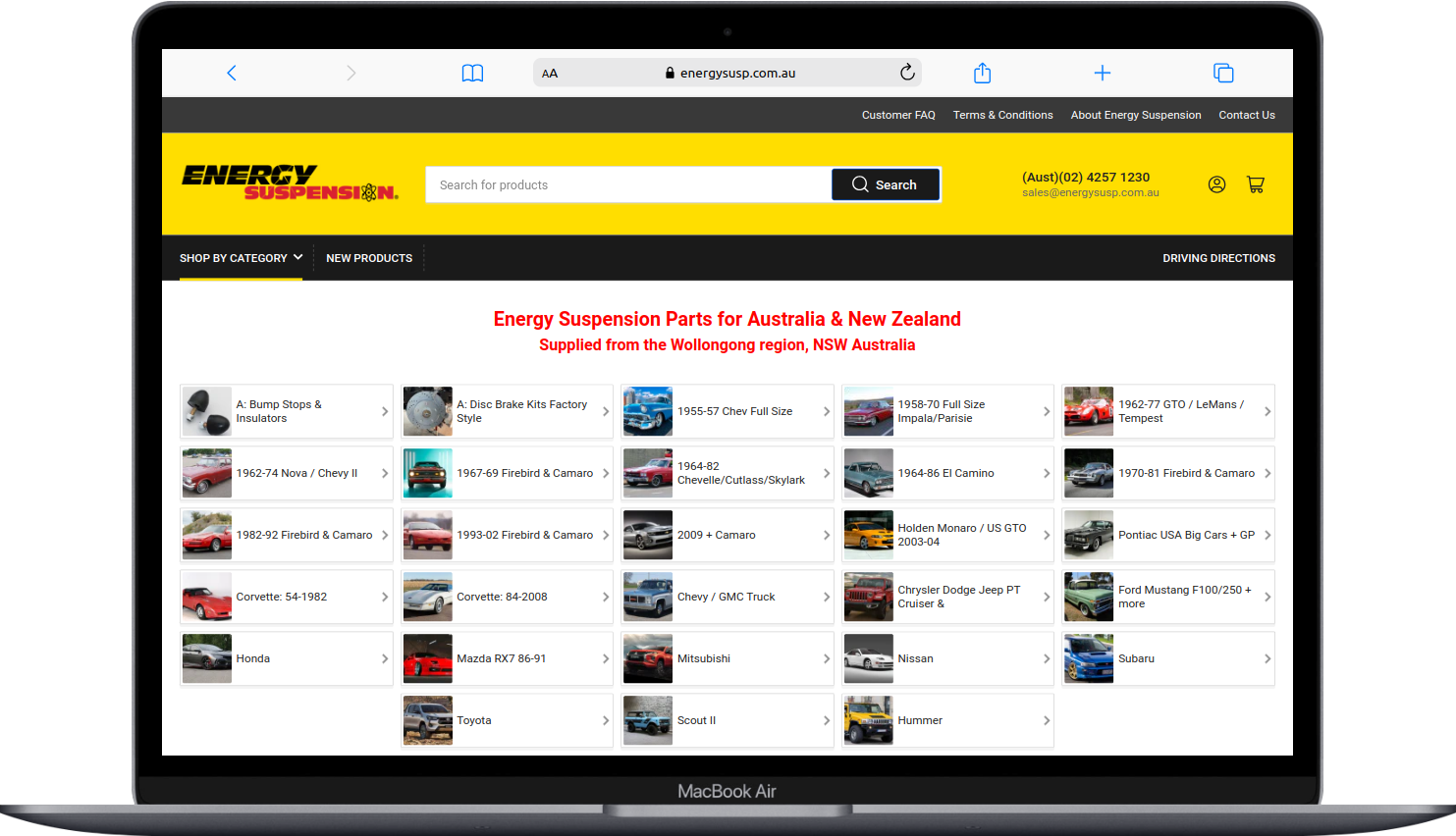This screenshot has width=1456, height=836.
Task: Click the Bump Stops & Insulators thumbnail
Action: 207,411
